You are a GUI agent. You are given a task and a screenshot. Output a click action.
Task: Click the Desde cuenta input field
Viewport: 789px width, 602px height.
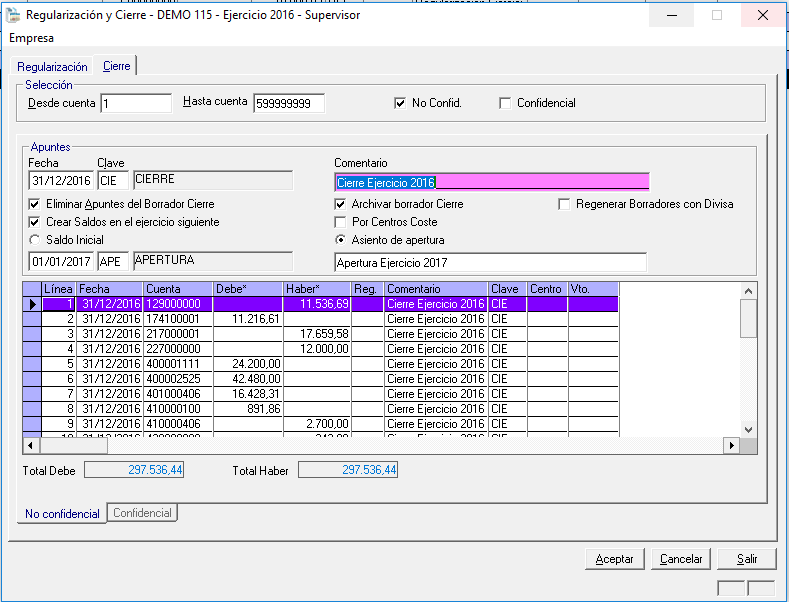tap(136, 103)
